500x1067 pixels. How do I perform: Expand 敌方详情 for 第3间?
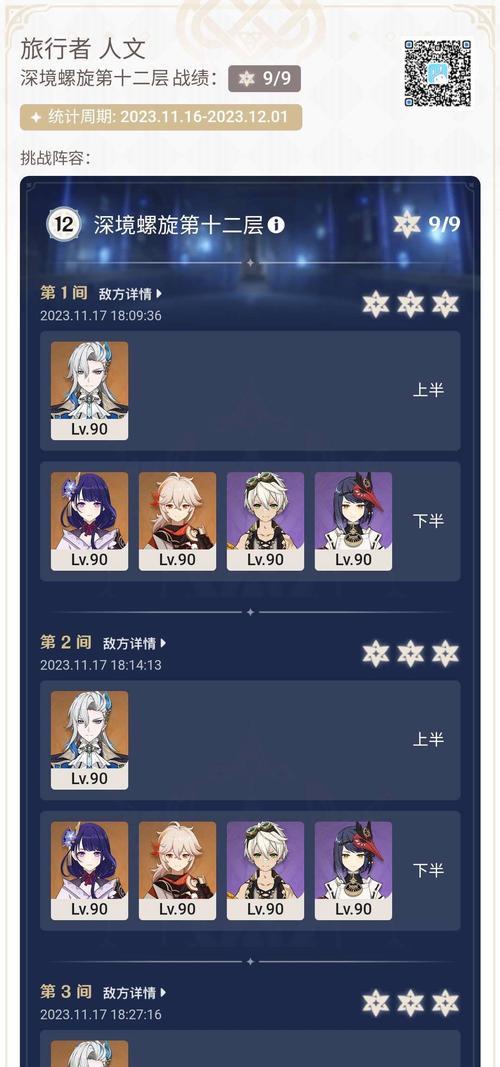pyautogui.click(x=135, y=993)
